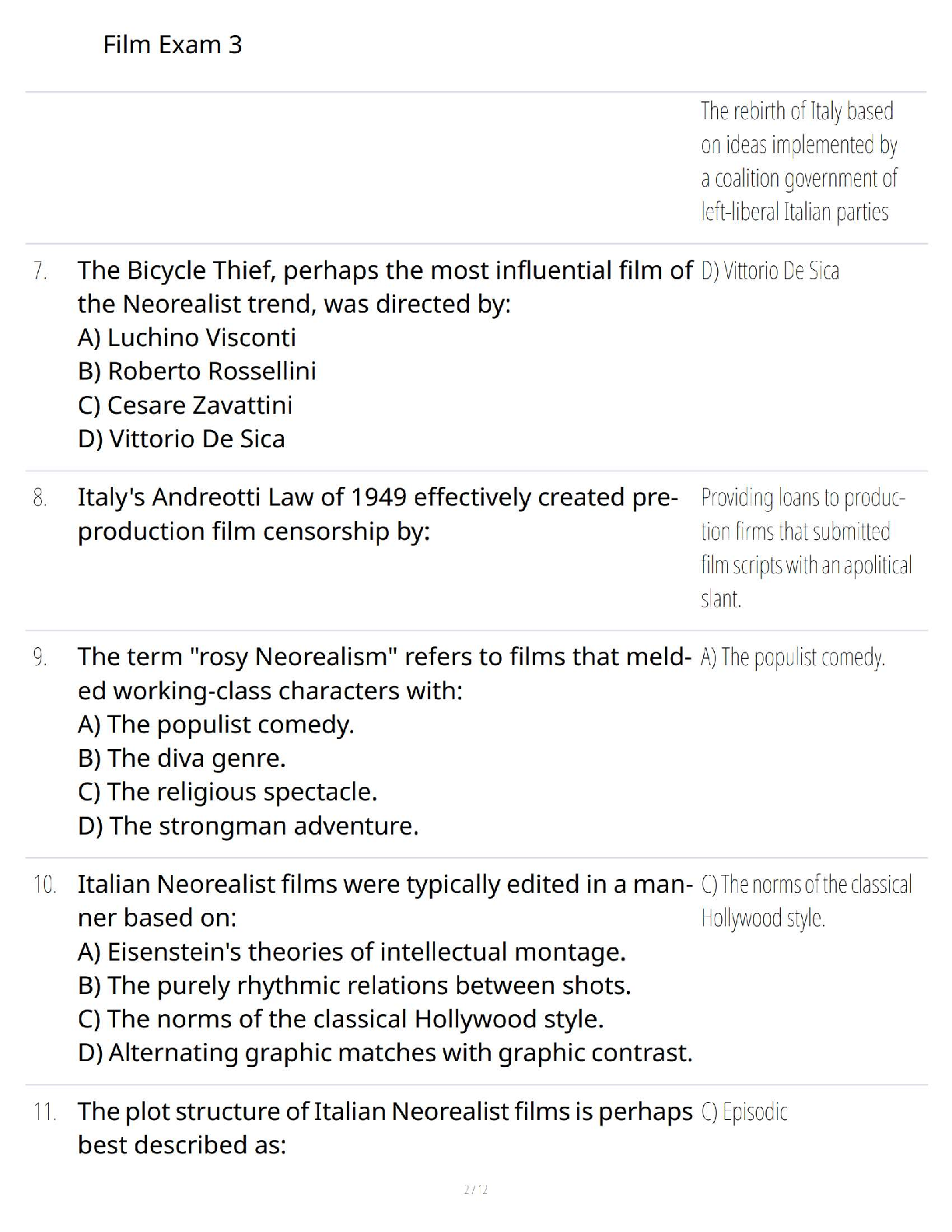Select option B) Roberto Rossellini
This screenshot has height=1232, width=952.
(197, 371)
